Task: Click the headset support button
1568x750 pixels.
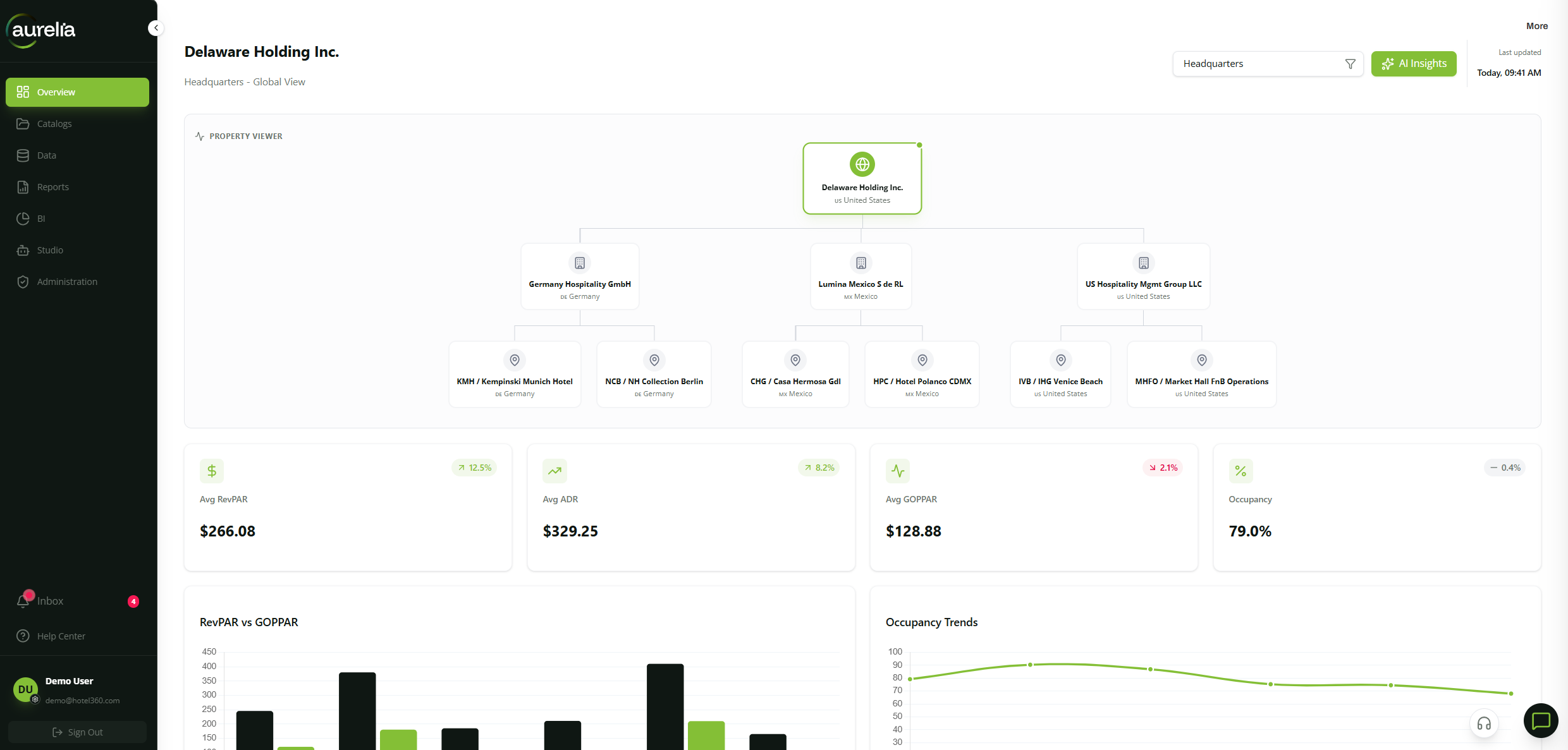Action: pyautogui.click(x=1484, y=723)
